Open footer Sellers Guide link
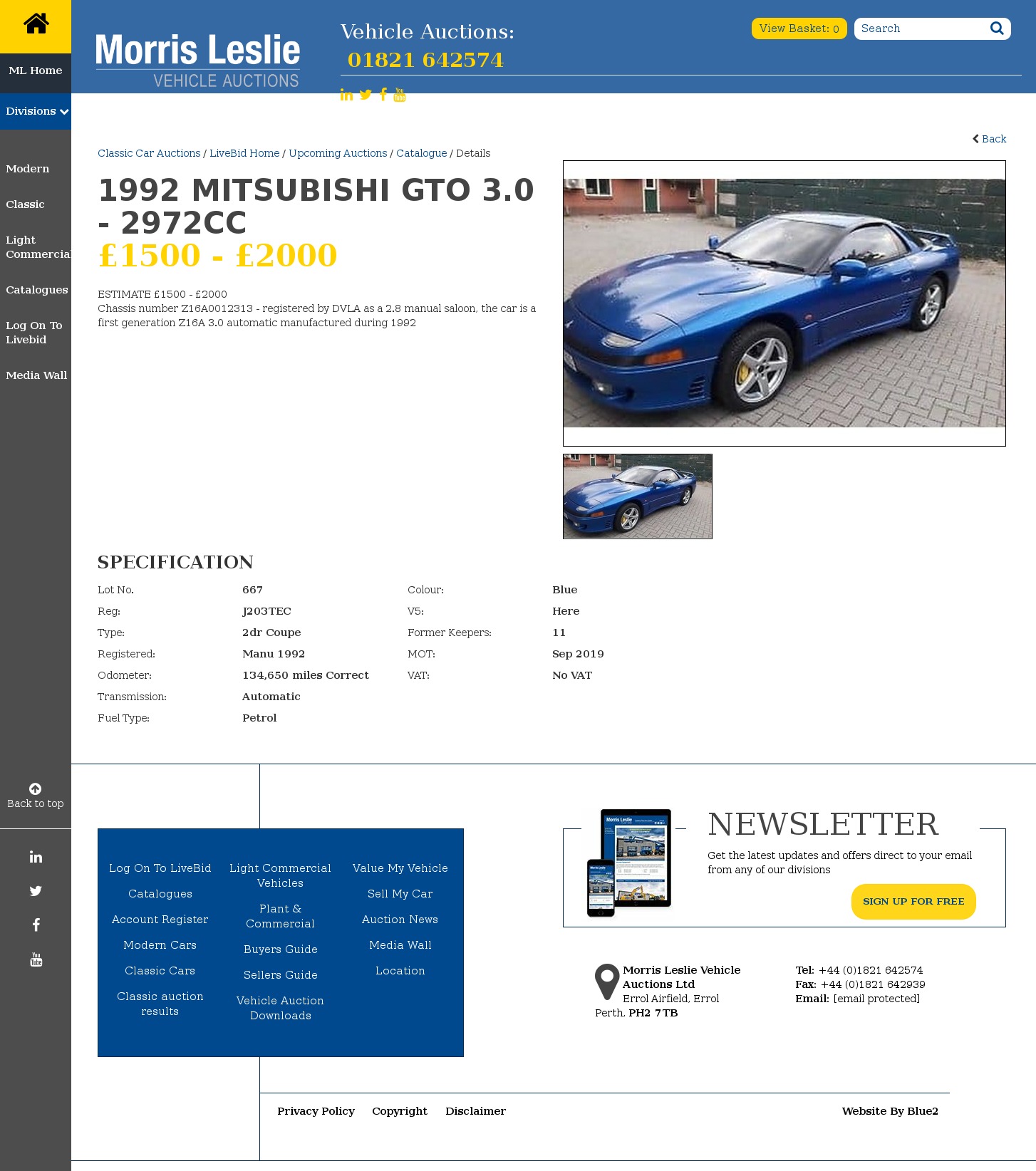The image size is (1036, 1171). coord(281,975)
